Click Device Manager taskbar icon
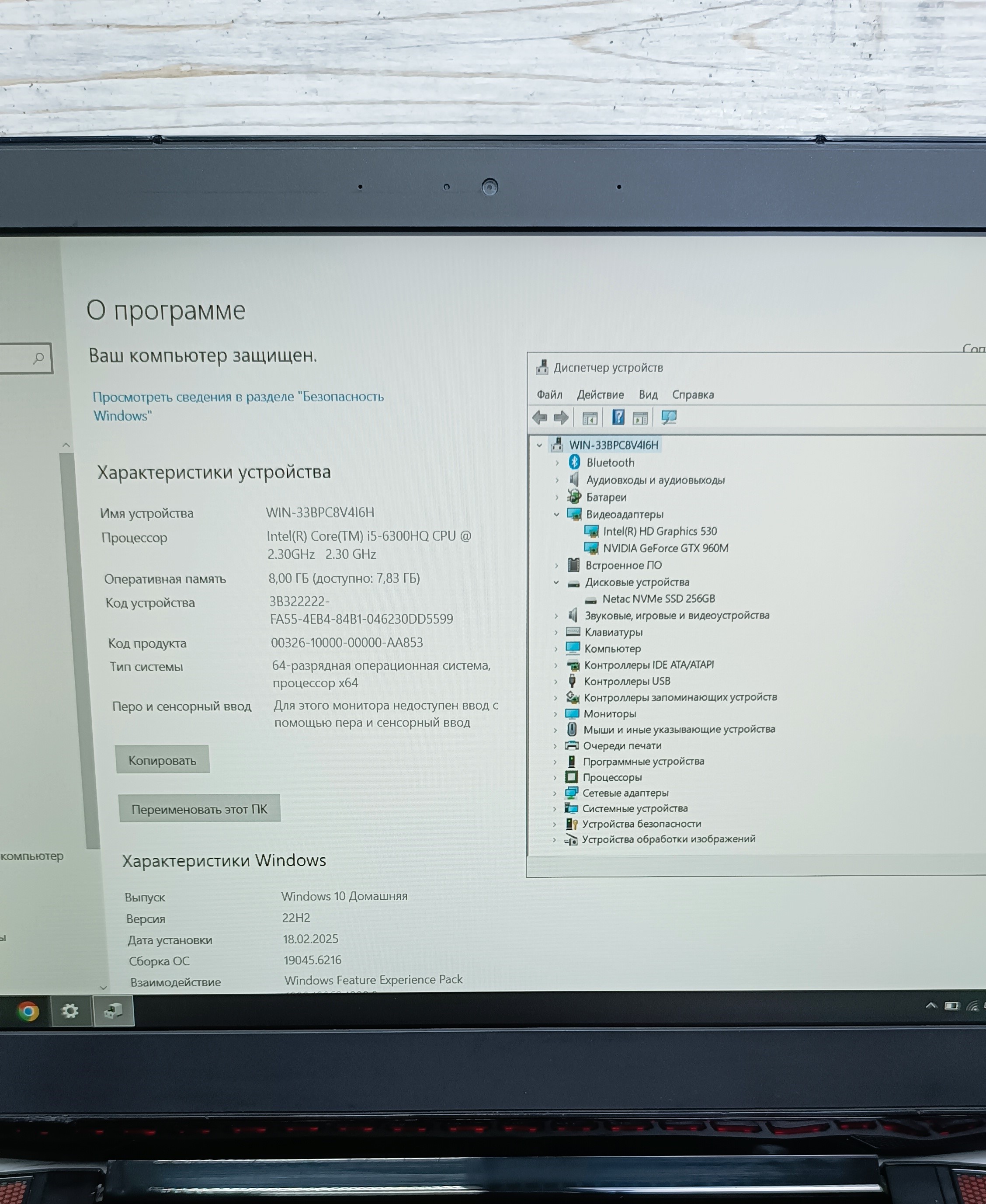Screen dimensions: 986x1204 click(114, 1011)
